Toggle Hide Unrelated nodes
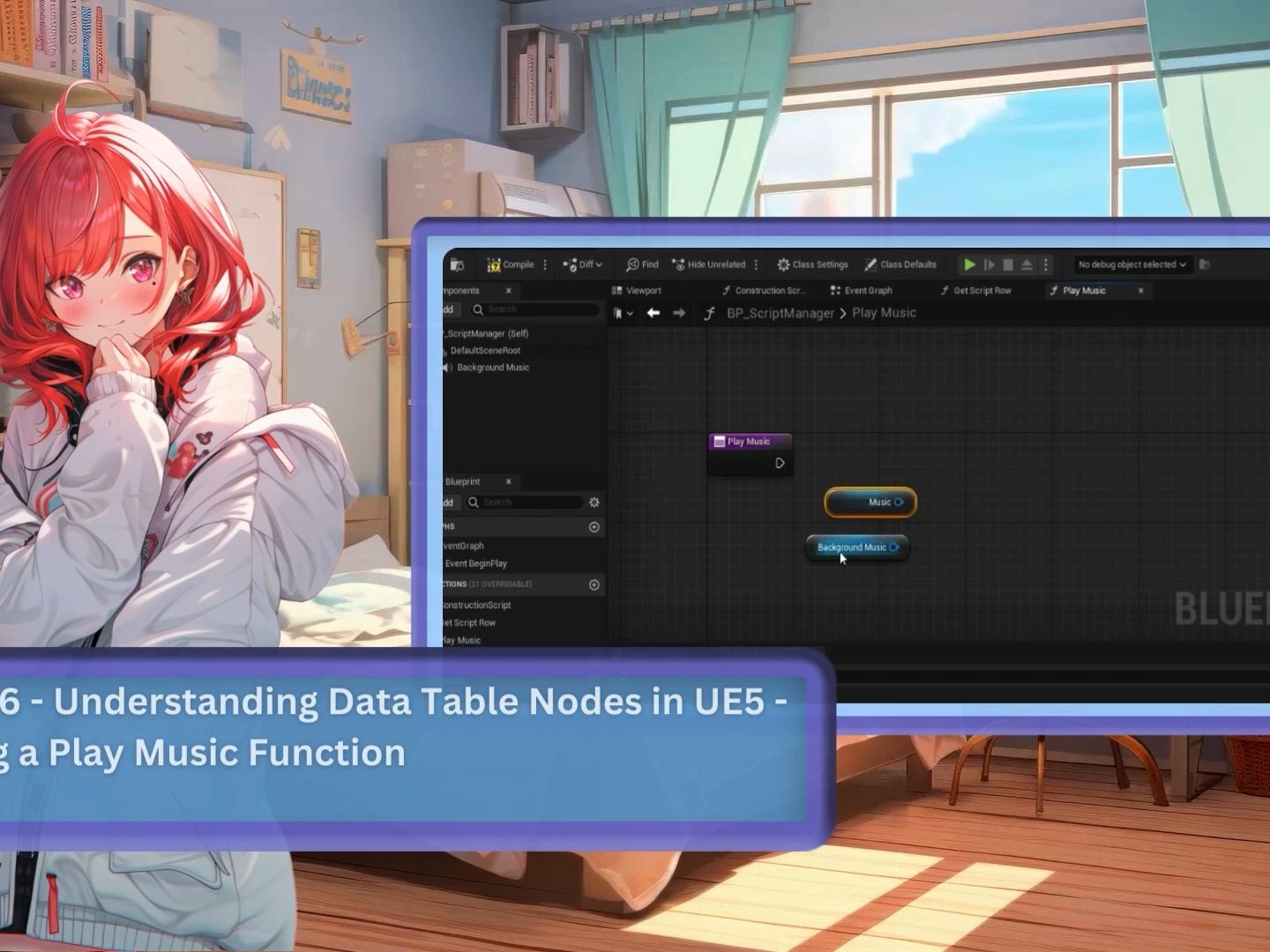Screen dimensions: 1270x952 (708, 264)
